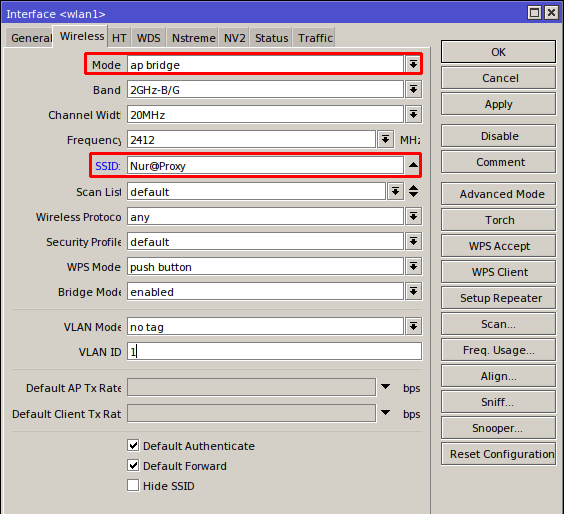Open the Security Profile dropdown
564x514 pixels.
[413, 241]
